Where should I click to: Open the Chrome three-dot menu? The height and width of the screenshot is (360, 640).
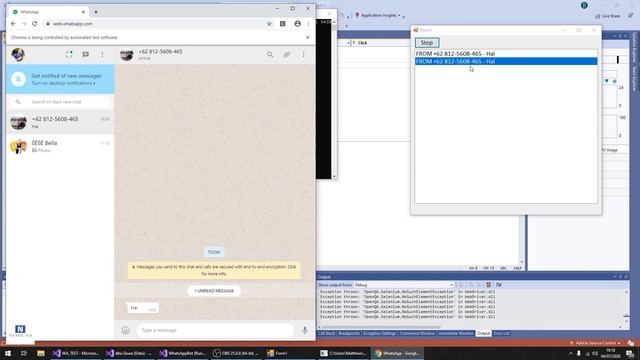[309, 24]
